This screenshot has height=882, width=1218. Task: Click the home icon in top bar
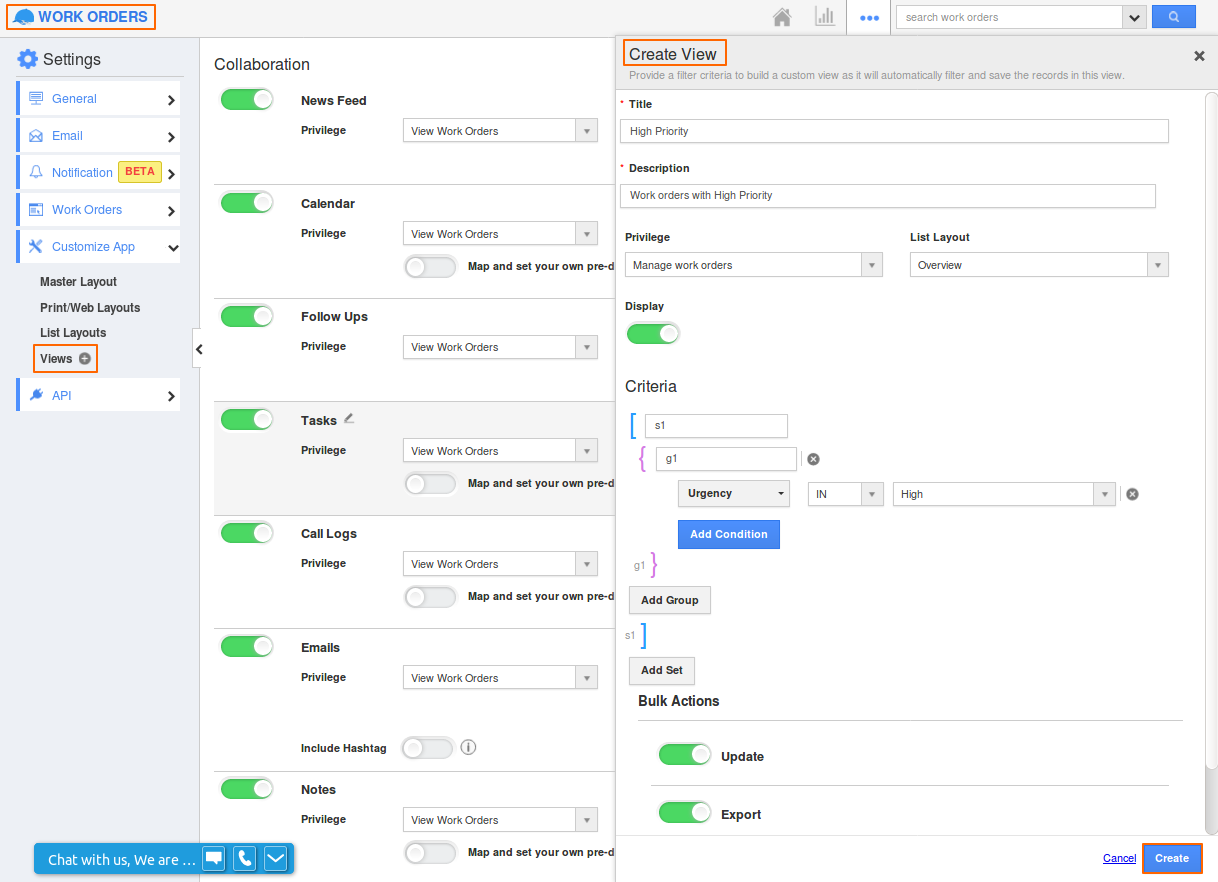pos(782,17)
